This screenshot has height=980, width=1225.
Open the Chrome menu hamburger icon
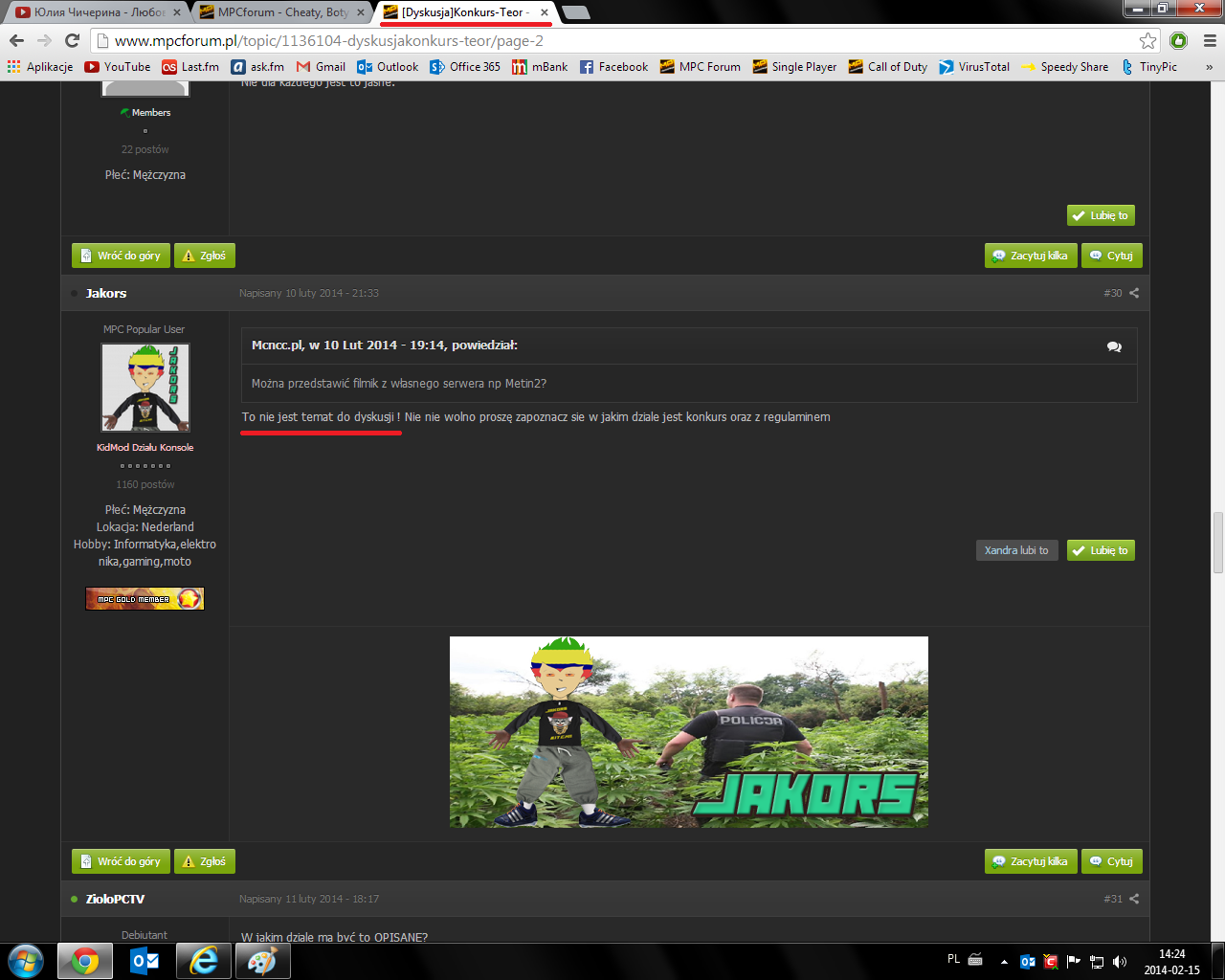(x=1210, y=40)
